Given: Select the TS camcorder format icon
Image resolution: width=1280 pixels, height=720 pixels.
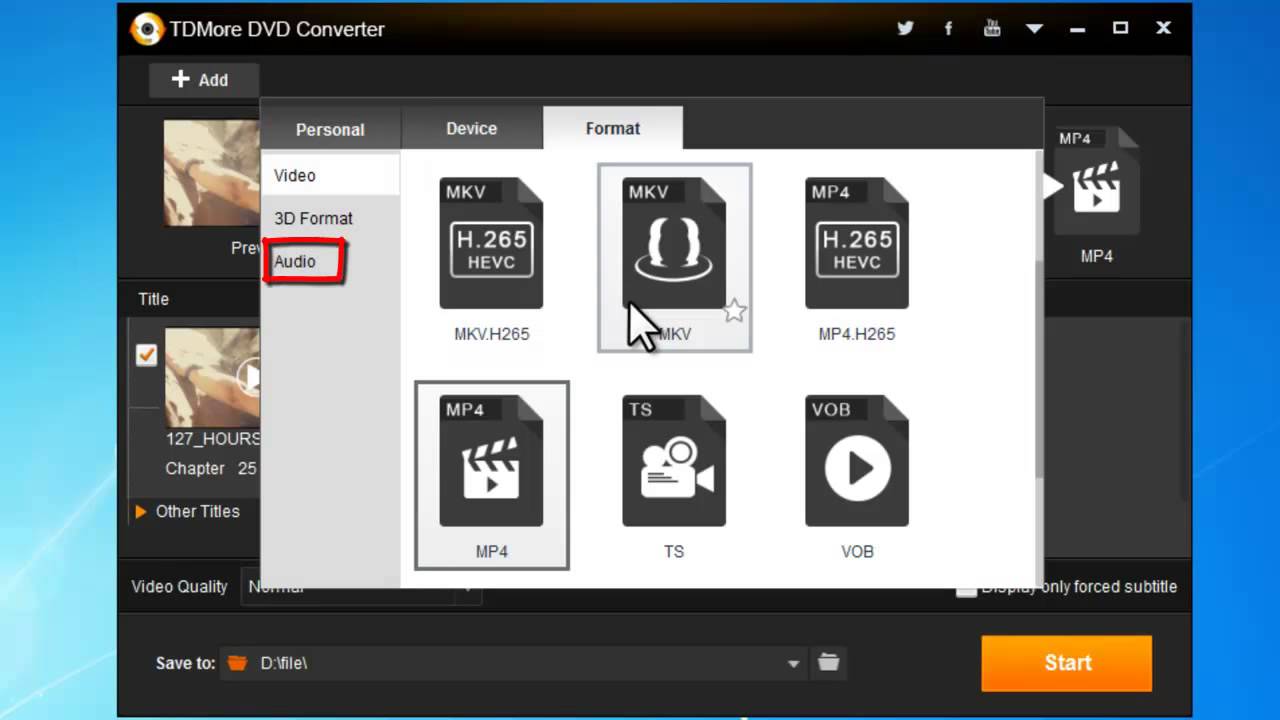Looking at the screenshot, I should [674, 461].
